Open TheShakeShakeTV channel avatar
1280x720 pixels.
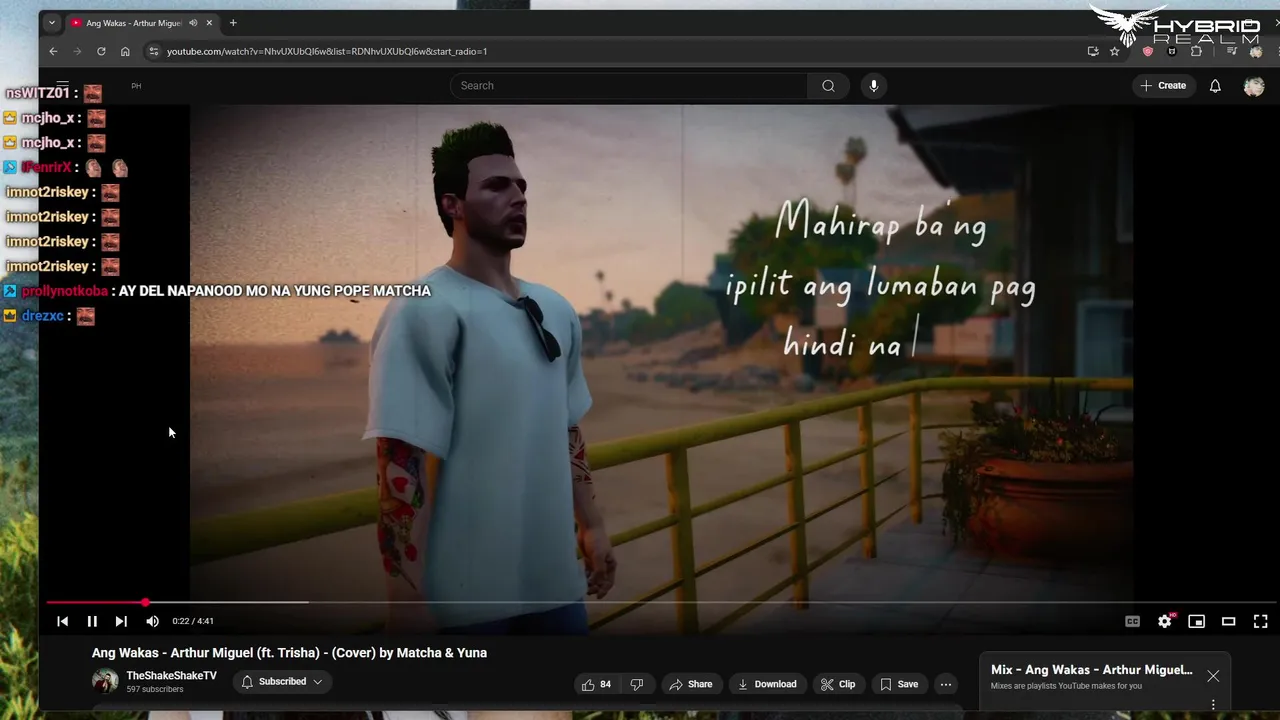[105, 682]
